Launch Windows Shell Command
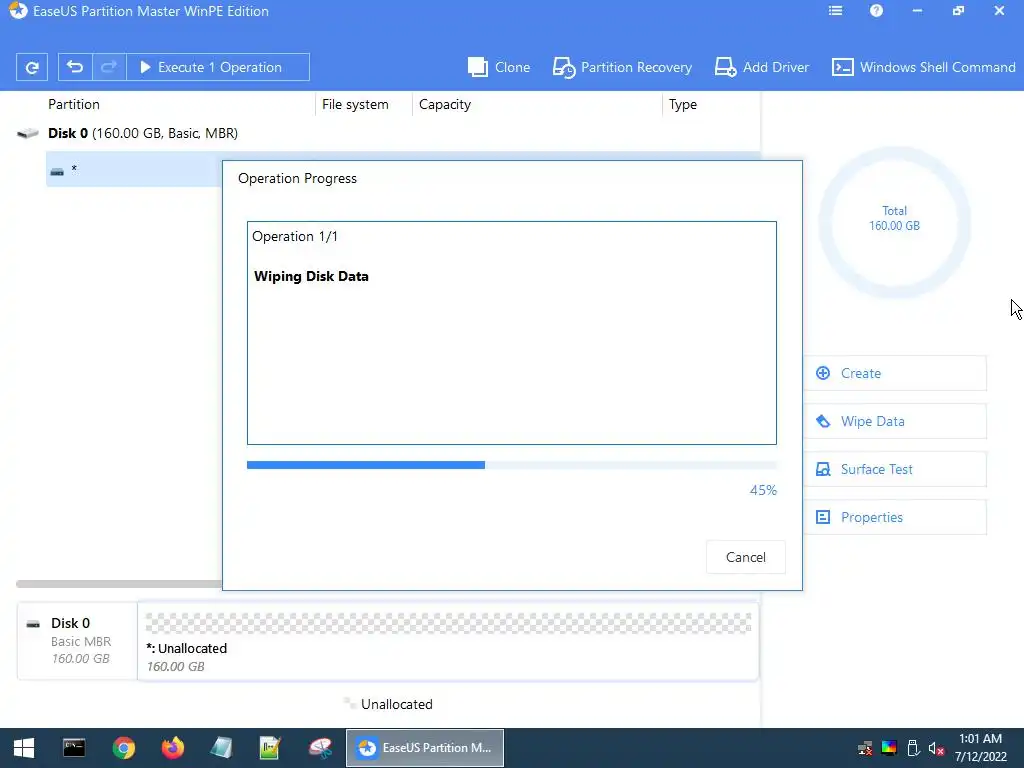This screenshot has height=768, width=1024. 923,67
